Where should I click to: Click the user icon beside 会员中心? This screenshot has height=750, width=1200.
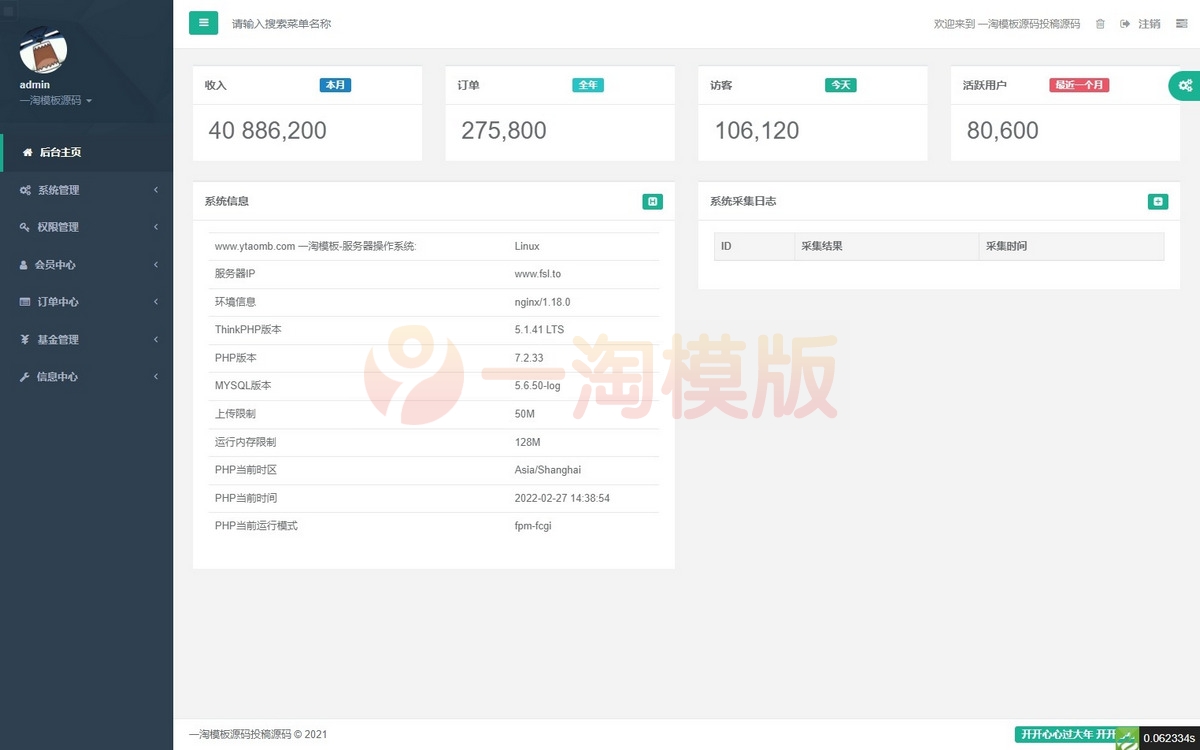point(26,264)
